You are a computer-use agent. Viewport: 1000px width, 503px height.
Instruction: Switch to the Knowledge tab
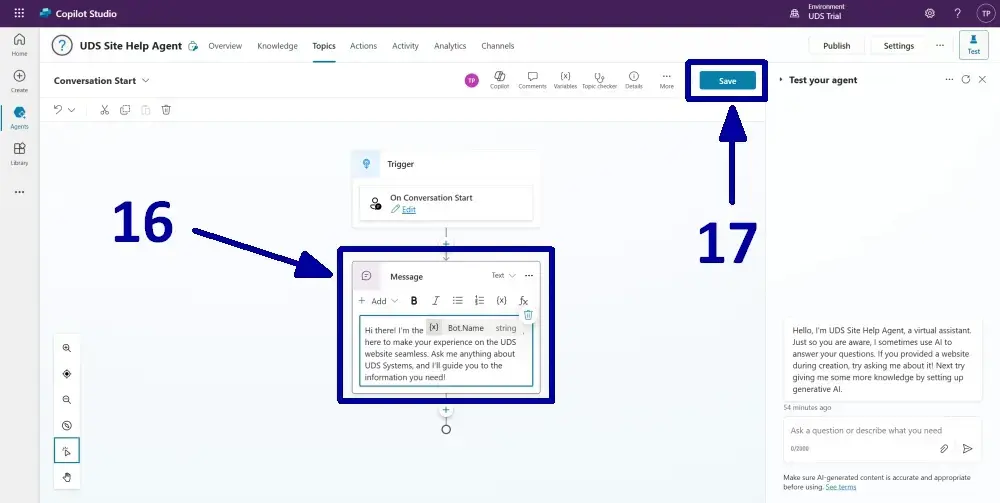coord(277,46)
